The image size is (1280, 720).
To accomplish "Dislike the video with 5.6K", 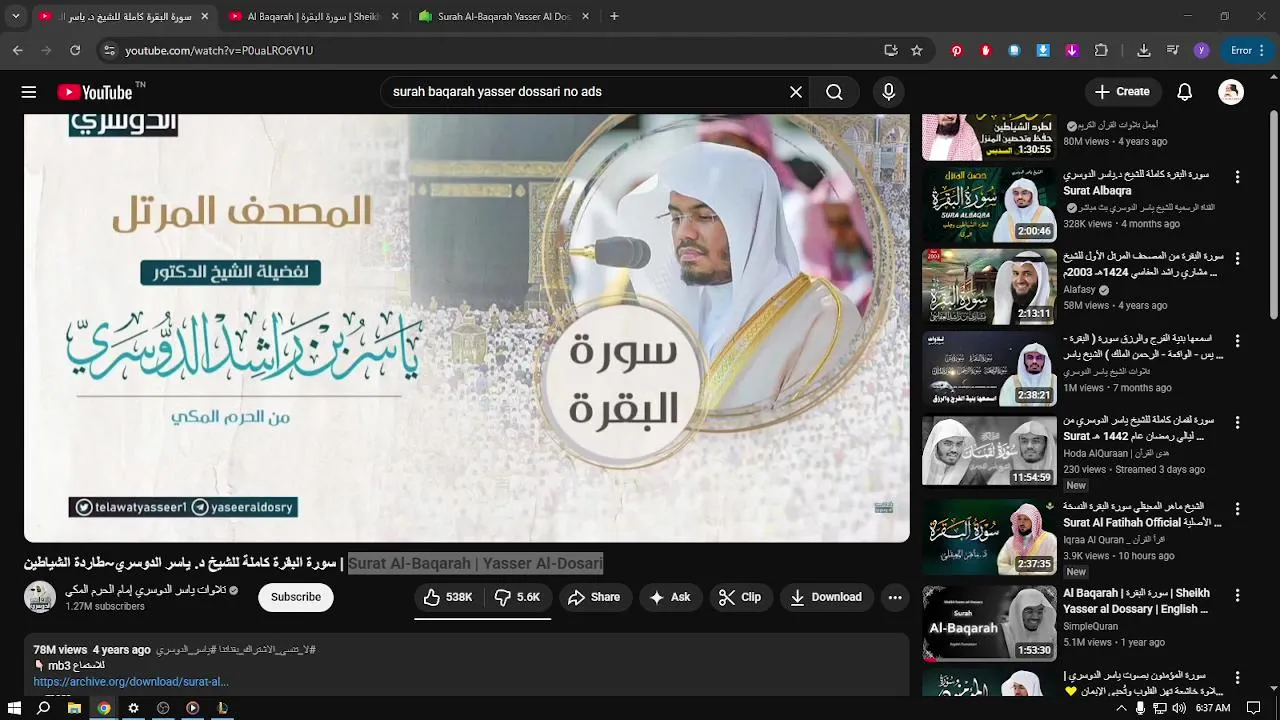I will [518, 597].
